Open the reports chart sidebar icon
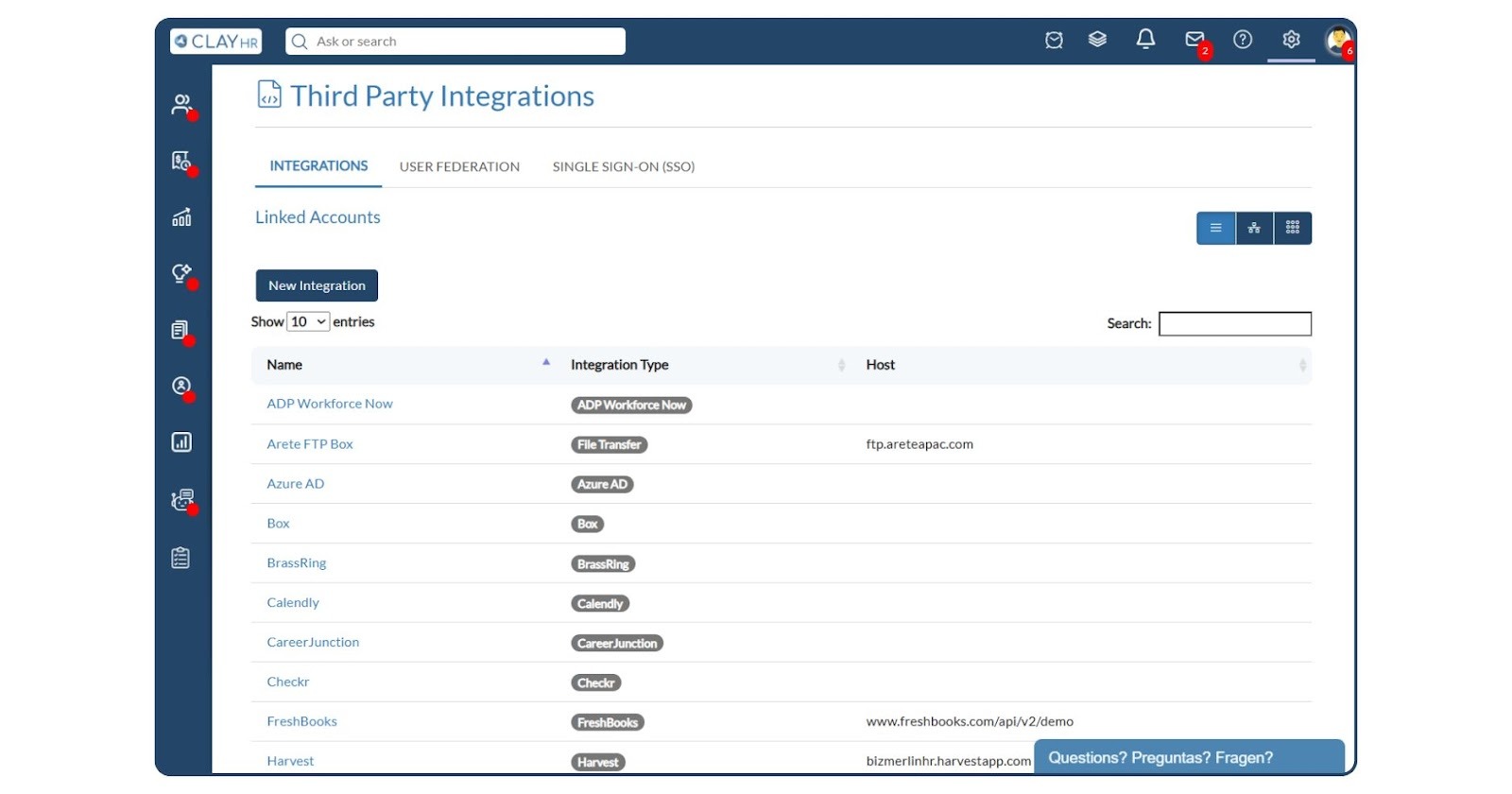This screenshot has width=1512, height=794. tap(181, 442)
